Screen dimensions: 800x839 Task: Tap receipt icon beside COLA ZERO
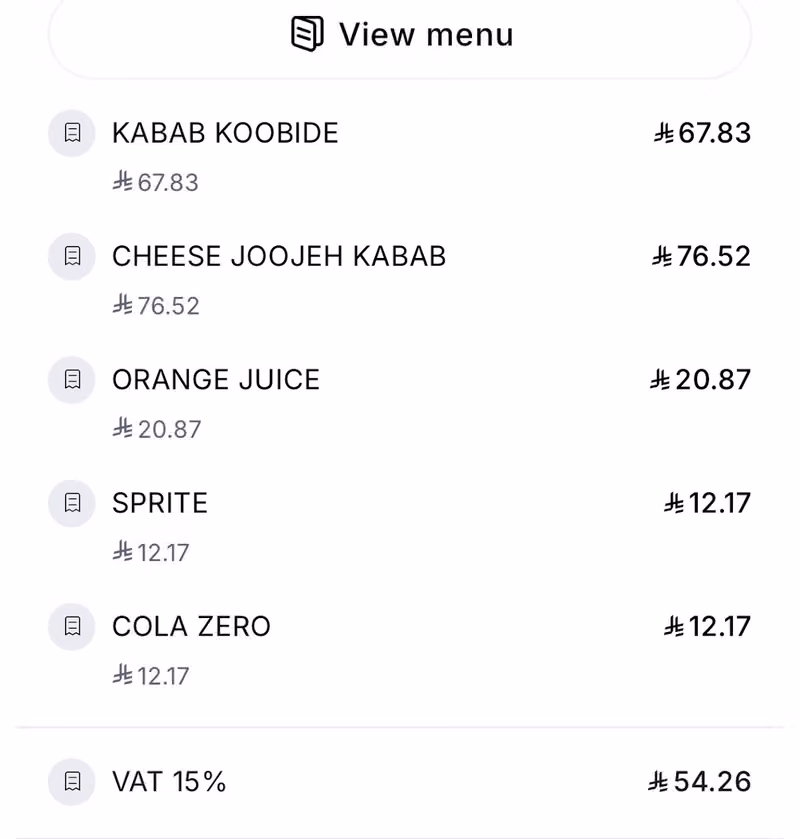click(x=72, y=627)
